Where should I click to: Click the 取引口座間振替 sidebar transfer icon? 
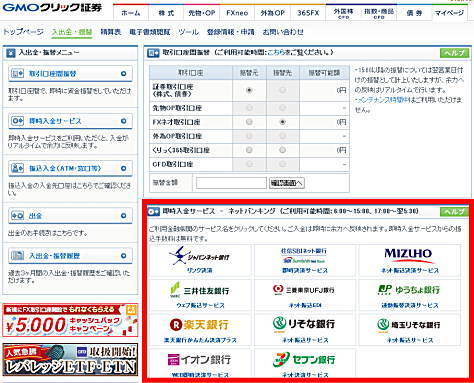point(17,74)
